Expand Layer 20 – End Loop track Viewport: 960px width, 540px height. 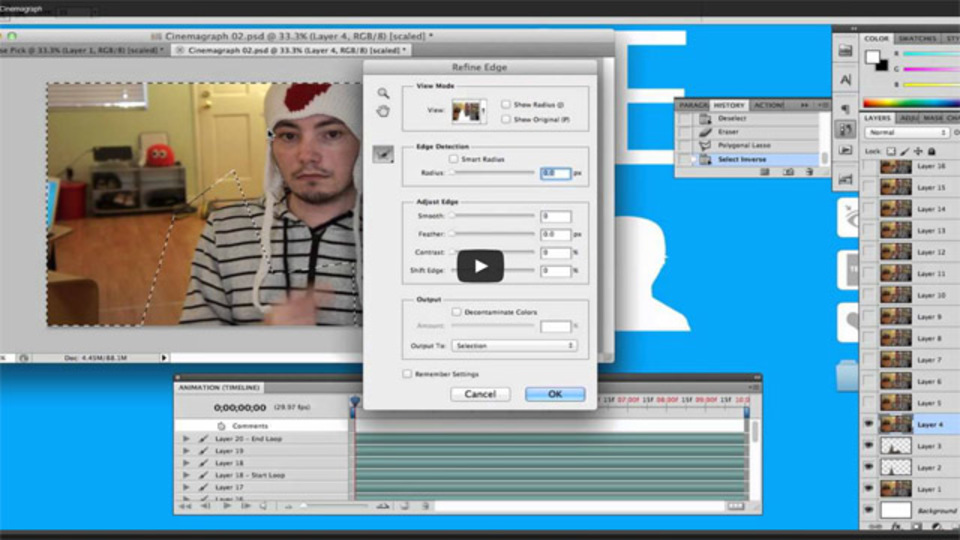186,439
